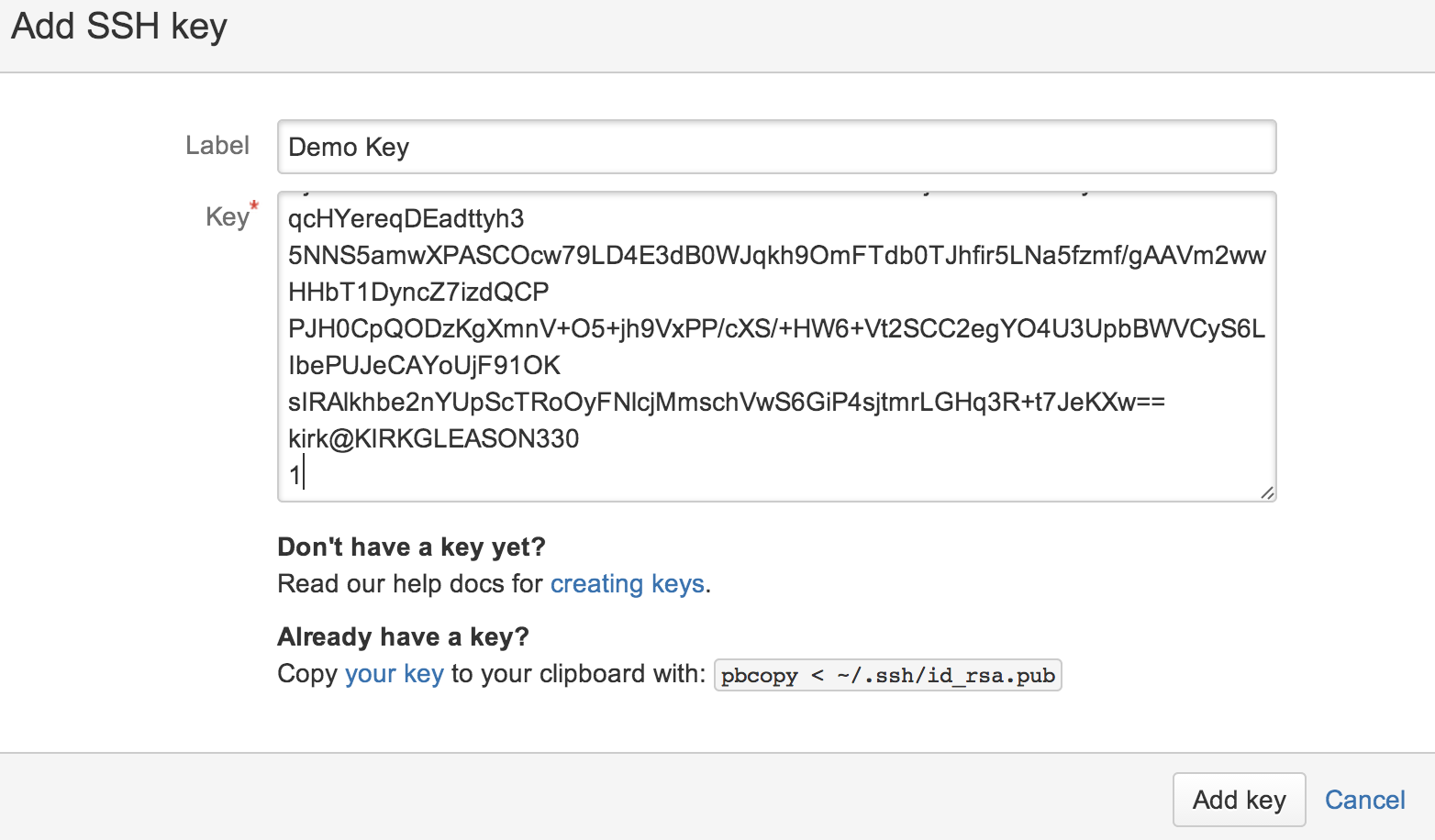The image size is (1435, 840).
Task: Follow the "your key" hyperlink
Action: tap(395, 674)
